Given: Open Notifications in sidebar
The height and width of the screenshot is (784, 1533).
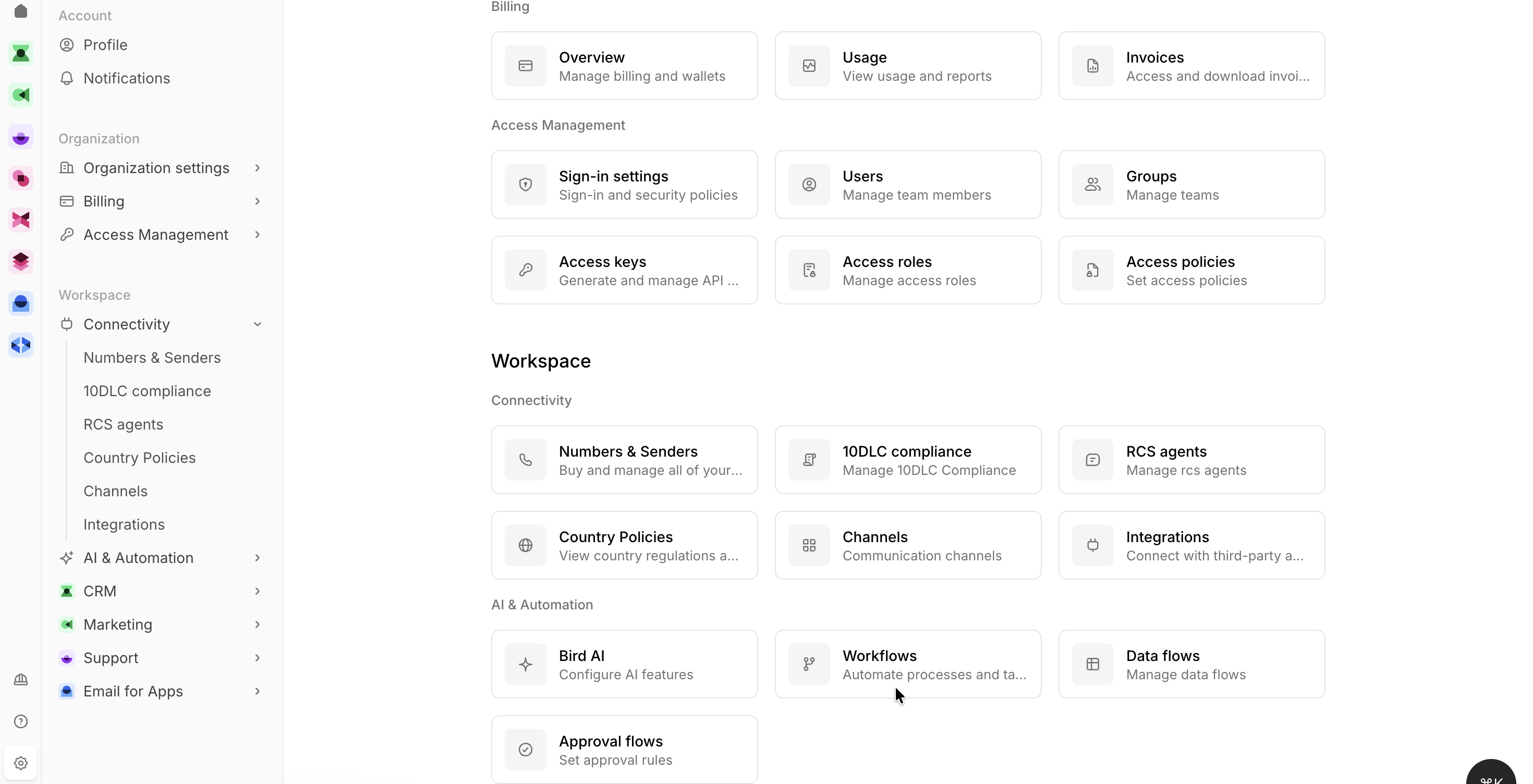Looking at the screenshot, I should (x=126, y=78).
